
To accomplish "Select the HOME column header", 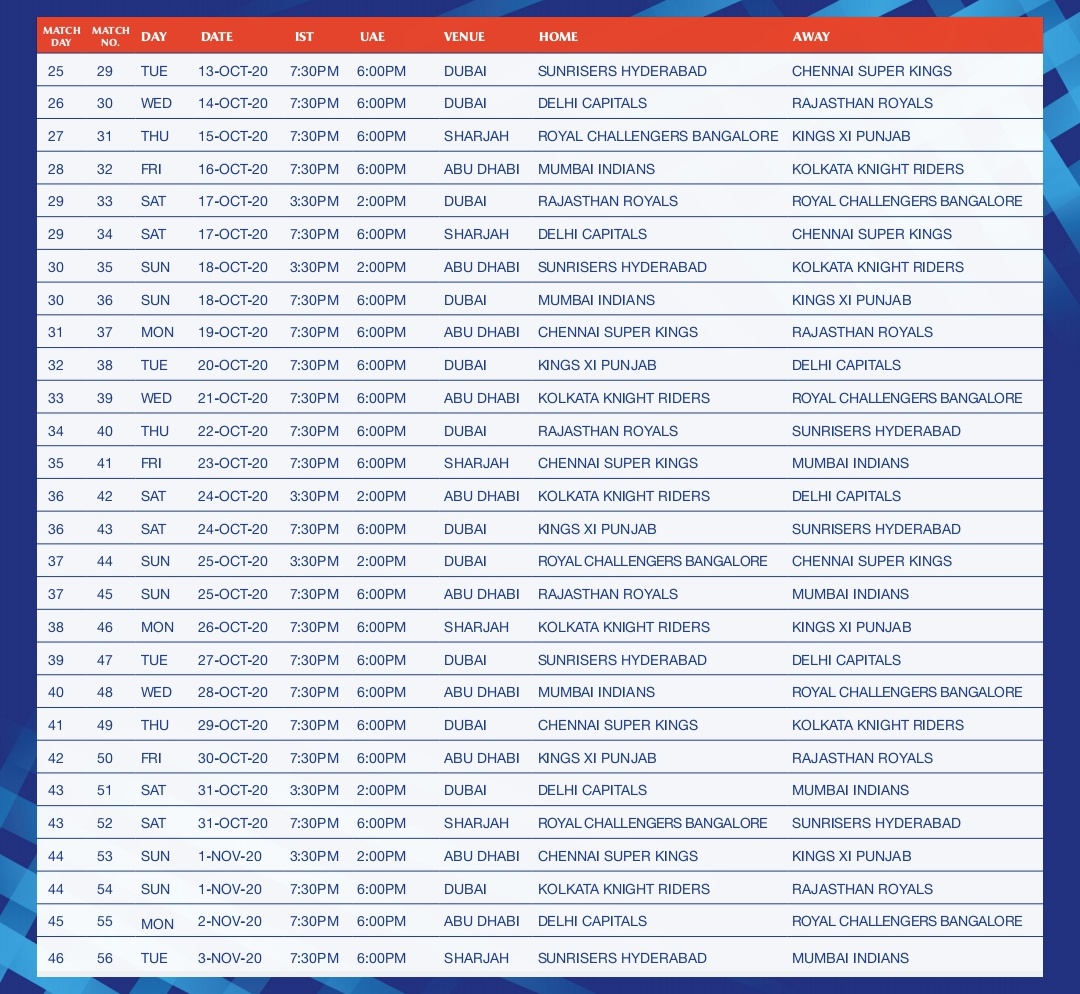I will point(558,37).
